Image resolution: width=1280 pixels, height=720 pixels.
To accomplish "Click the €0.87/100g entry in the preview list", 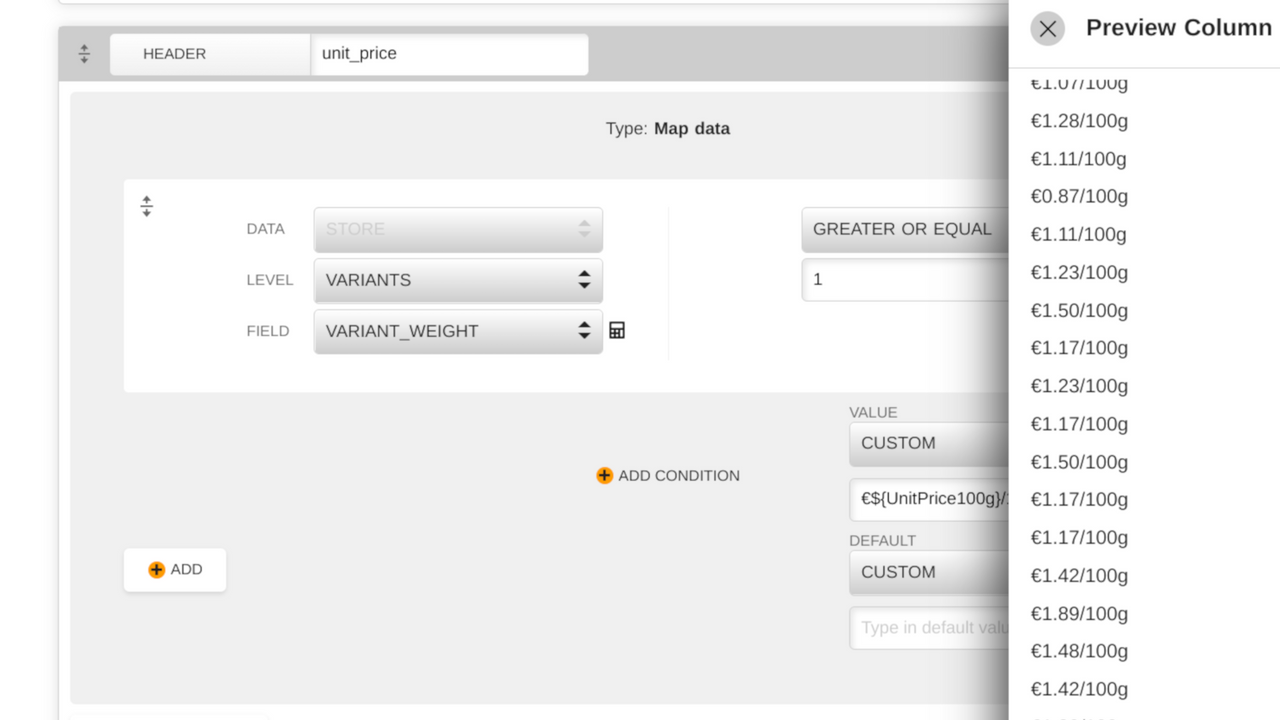I will [1079, 196].
